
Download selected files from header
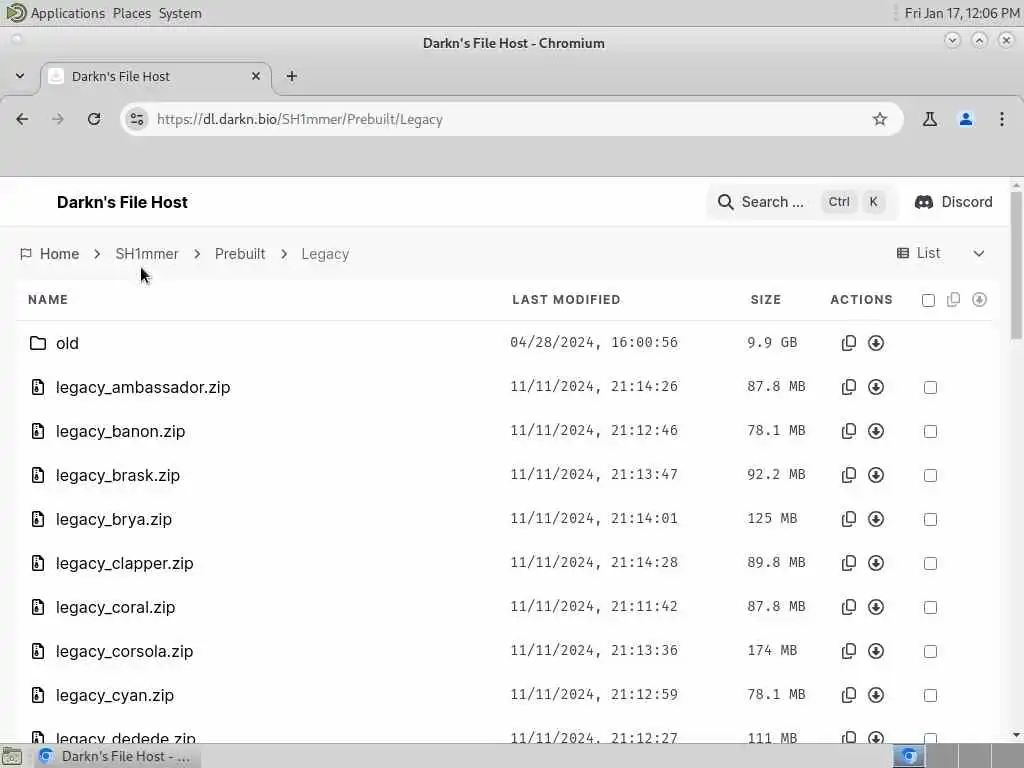coord(979,300)
